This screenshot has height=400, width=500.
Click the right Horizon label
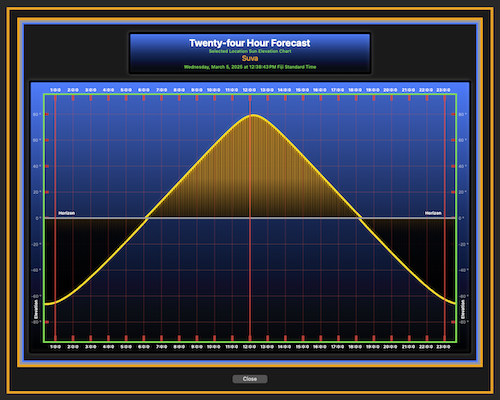pyautogui.click(x=433, y=213)
